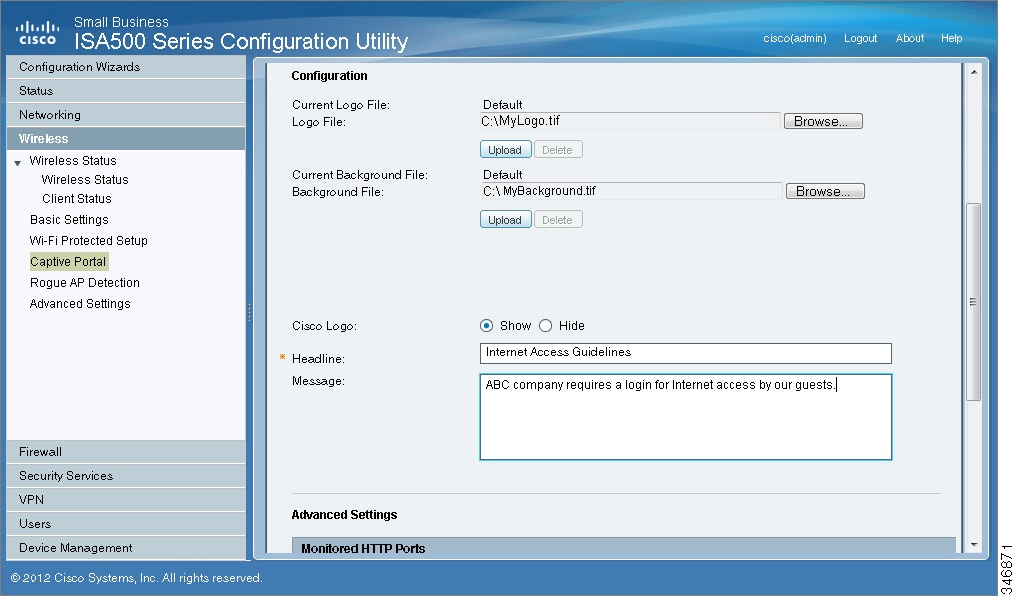Click Delete button under Logo File
This screenshot has height=596, width=1015.
point(557,149)
